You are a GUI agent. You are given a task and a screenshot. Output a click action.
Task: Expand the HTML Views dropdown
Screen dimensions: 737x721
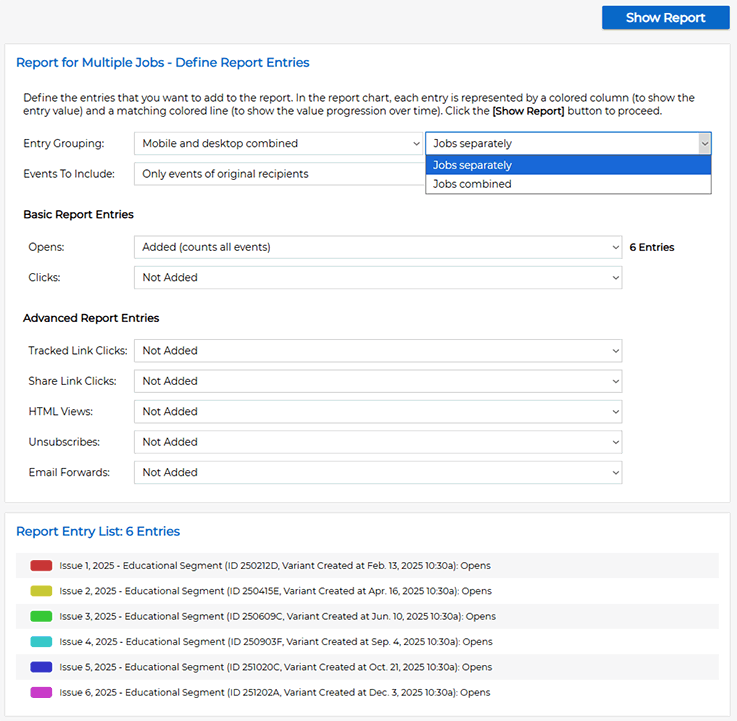(x=377, y=411)
